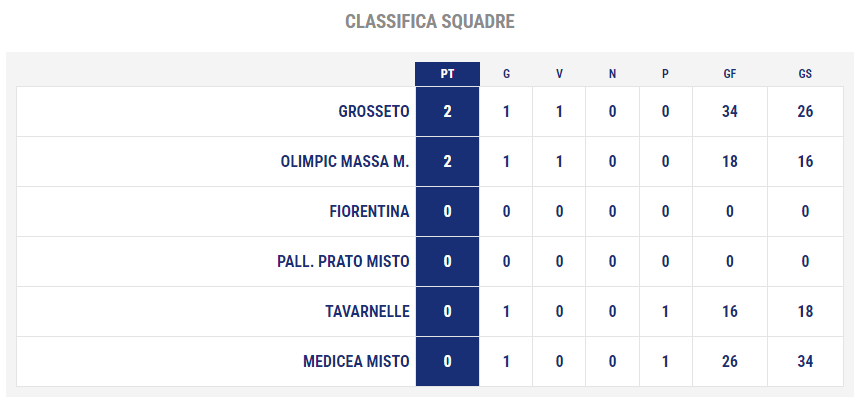The image size is (854, 399).
Task: Click Olimpic Massa M. GS value 16
Action: point(805,162)
